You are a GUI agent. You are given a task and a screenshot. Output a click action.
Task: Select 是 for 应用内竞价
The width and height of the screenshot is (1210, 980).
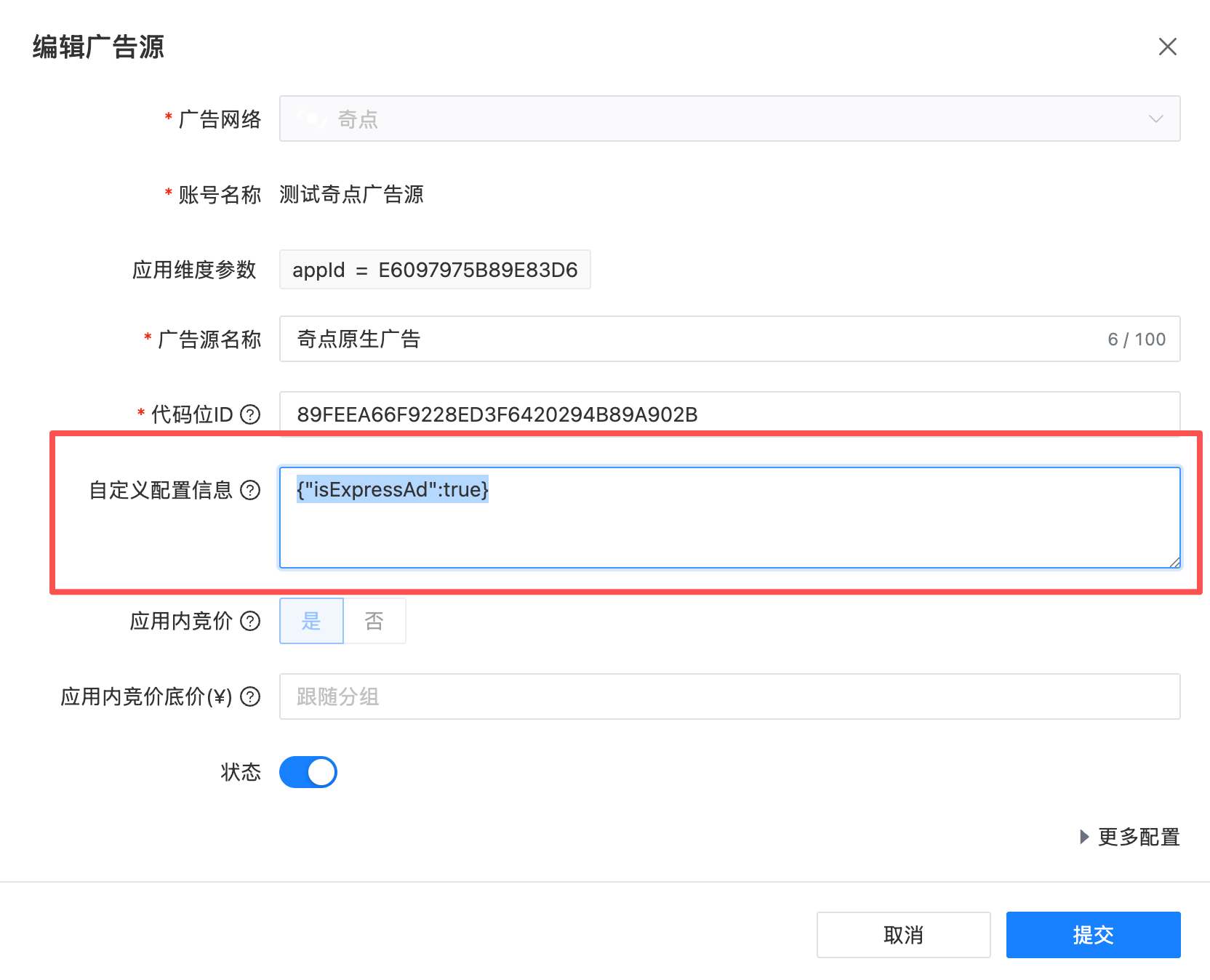311,621
